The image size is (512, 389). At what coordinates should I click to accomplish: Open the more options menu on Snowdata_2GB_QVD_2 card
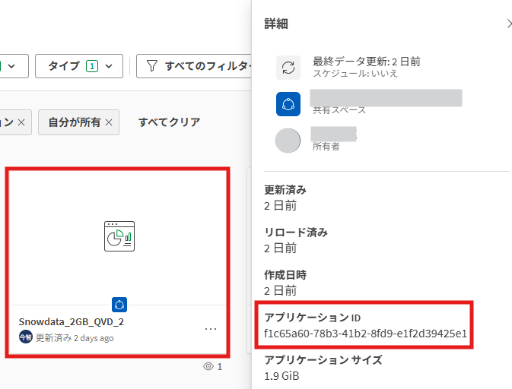click(211, 329)
